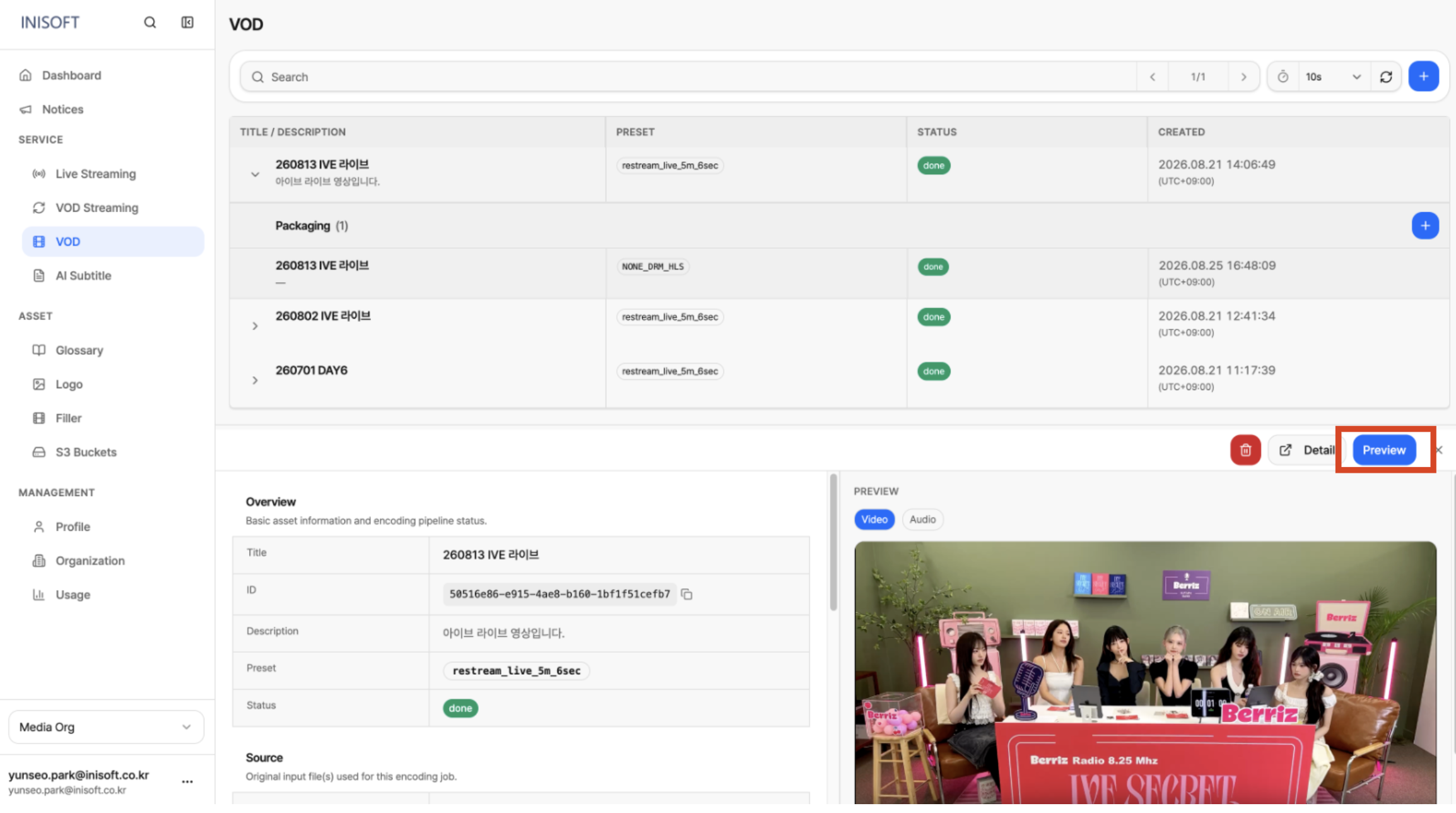Go to previous page arrow
This screenshot has width=1456, height=813.
pos(1153,77)
